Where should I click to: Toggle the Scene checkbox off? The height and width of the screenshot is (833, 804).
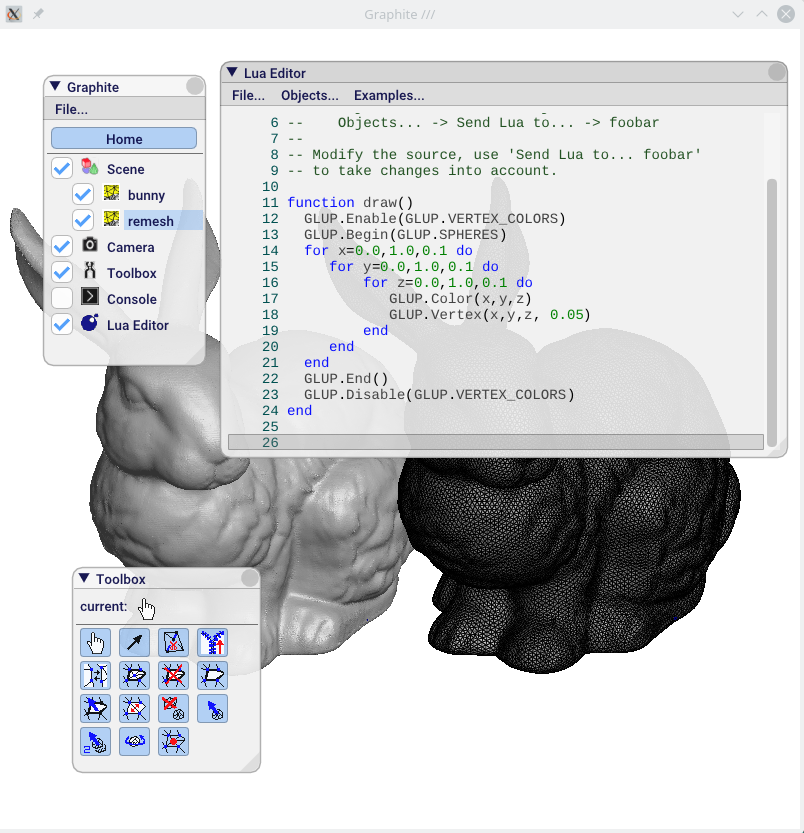61,168
